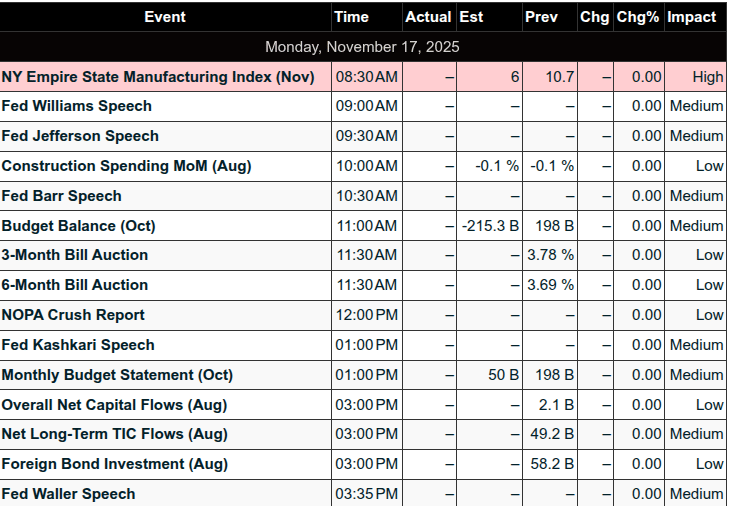Click the High impact cell
Screen dimensions: 745x506
[707, 77]
